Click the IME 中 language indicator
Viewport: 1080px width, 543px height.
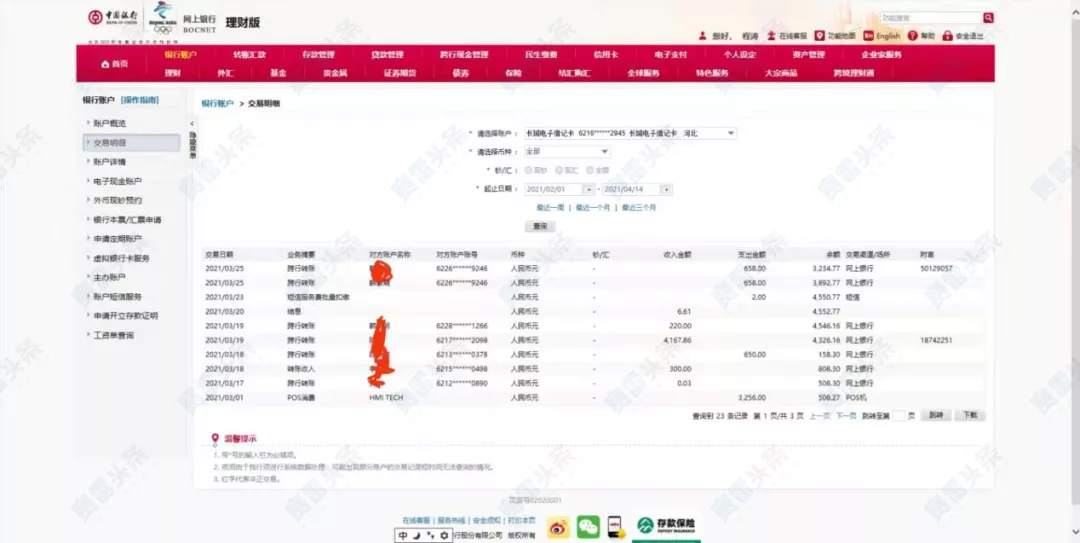tap(402, 535)
